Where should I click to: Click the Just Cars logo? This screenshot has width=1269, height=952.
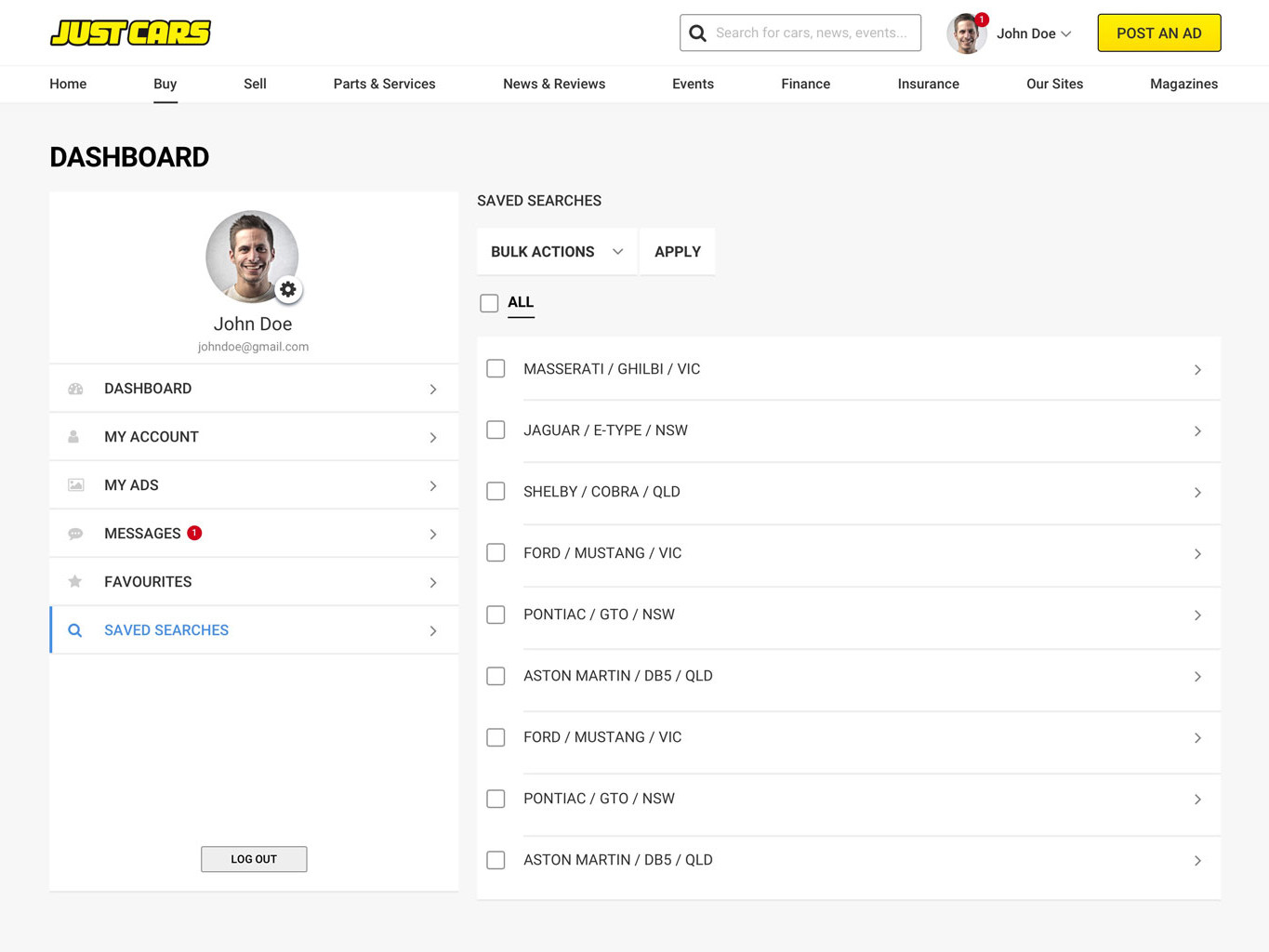[130, 33]
